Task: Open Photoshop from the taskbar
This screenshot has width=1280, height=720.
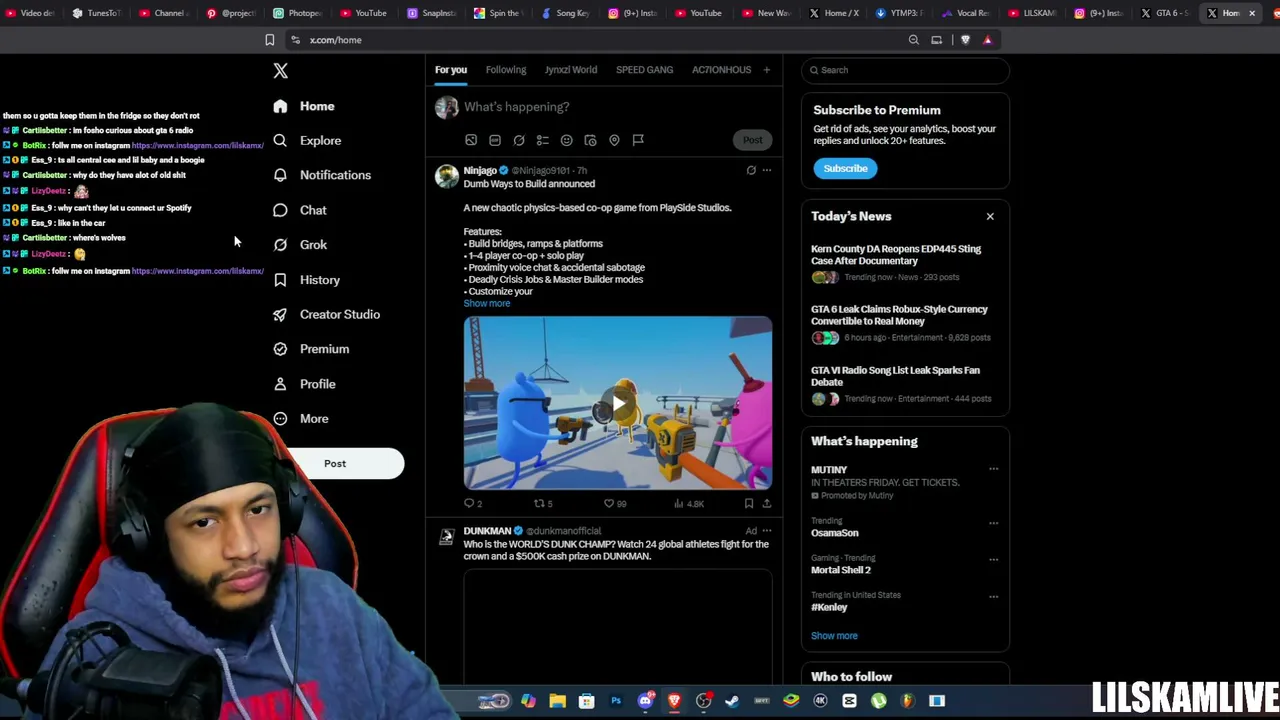Action: 616,701
